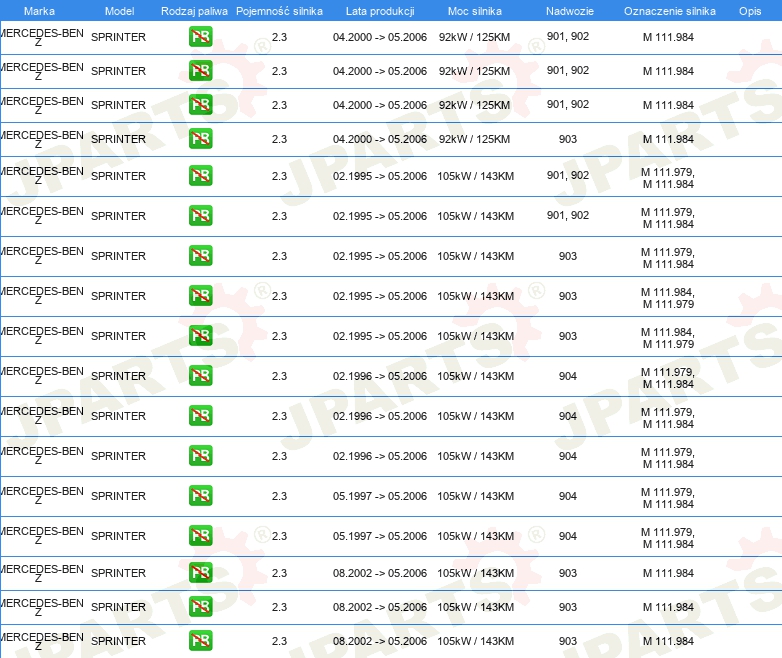Click fuel icon in the first 08.2002 row
The height and width of the screenshot is (658, 782).
200,573
